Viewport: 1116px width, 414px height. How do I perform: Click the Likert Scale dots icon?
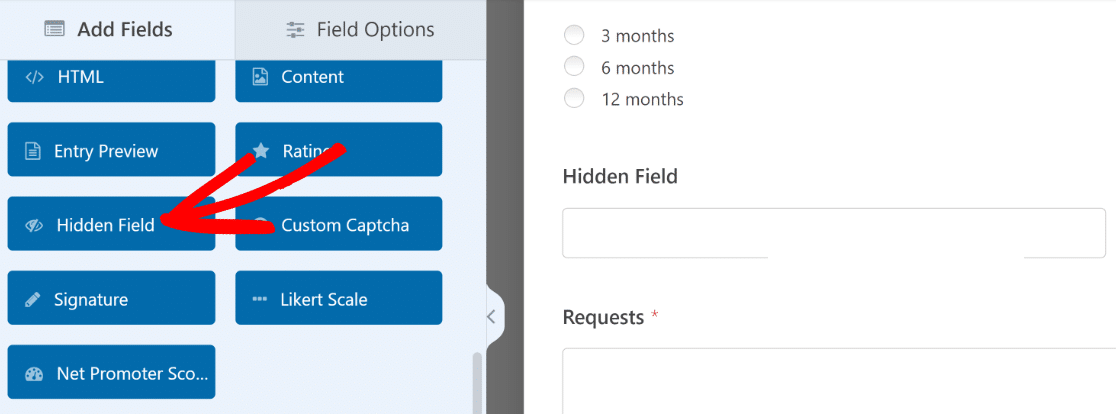coord(259,299)
